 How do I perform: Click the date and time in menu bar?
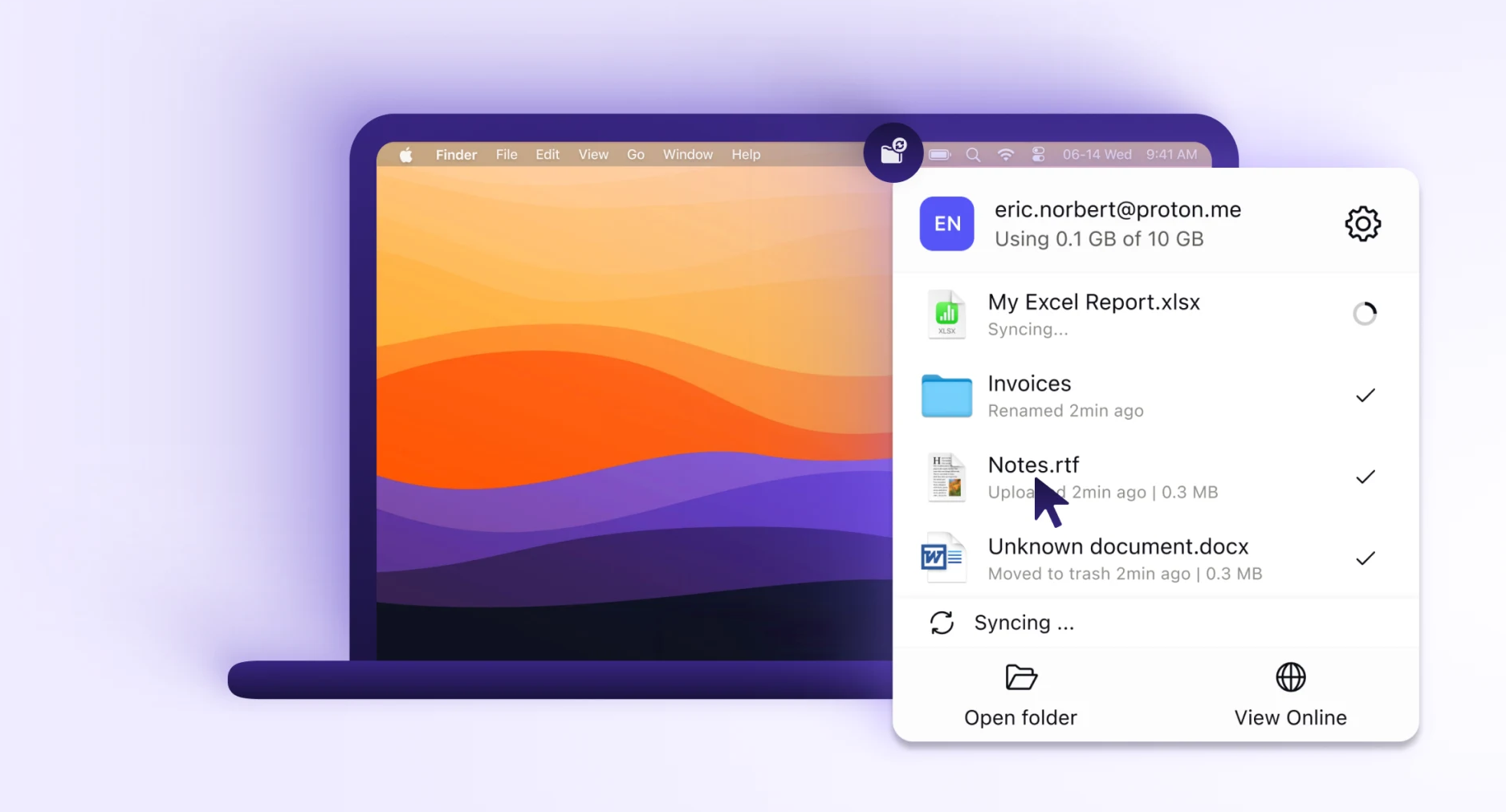1129,155
